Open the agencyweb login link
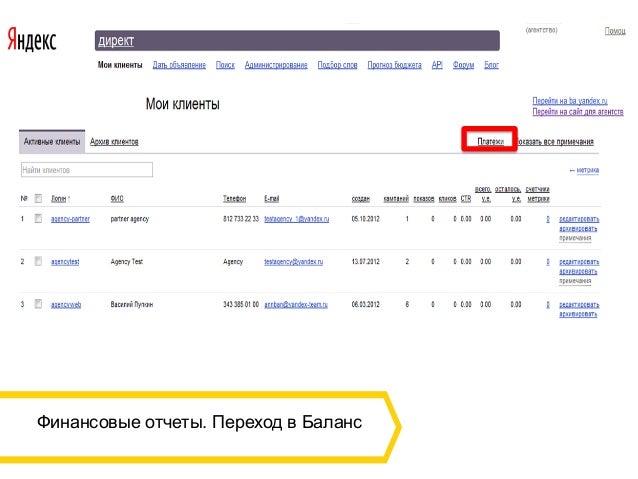 point(66,304)
